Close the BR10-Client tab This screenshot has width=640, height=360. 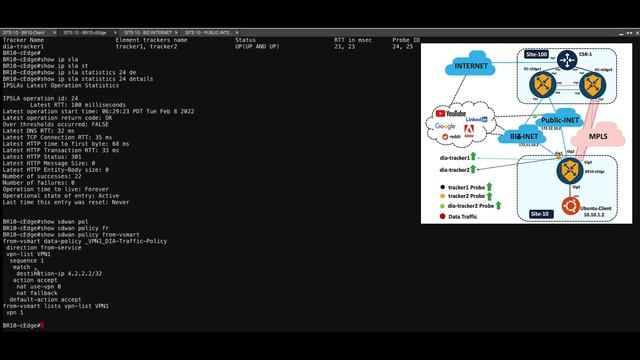coord(54,33)
